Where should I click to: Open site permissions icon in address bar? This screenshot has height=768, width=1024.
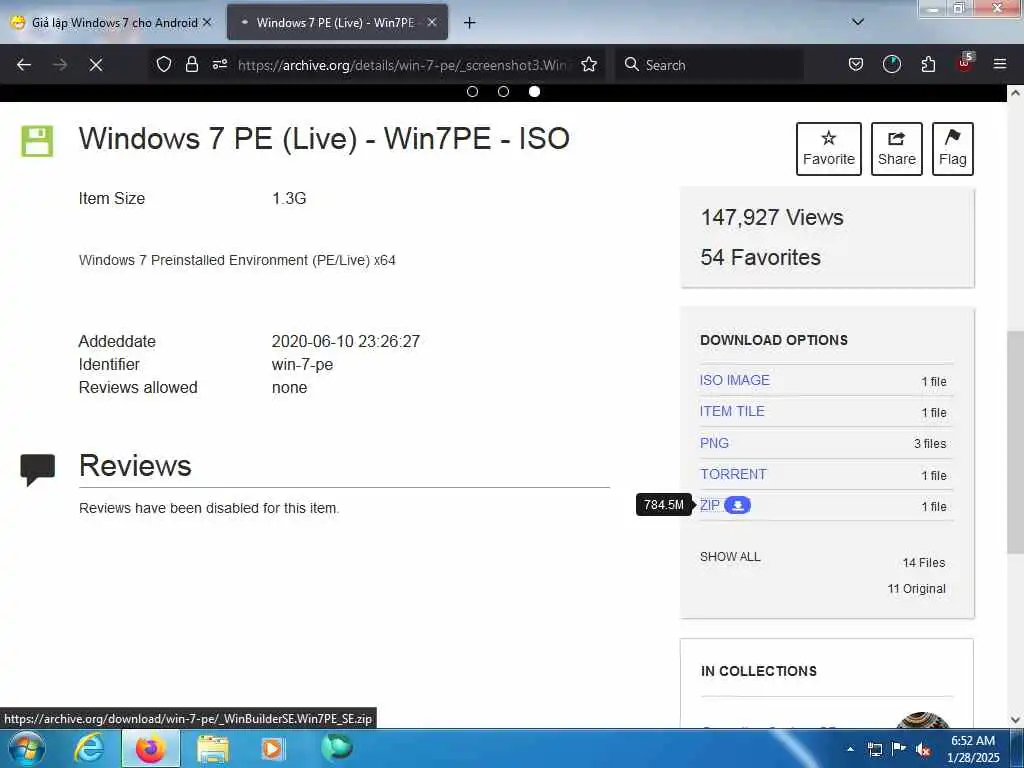219,64
